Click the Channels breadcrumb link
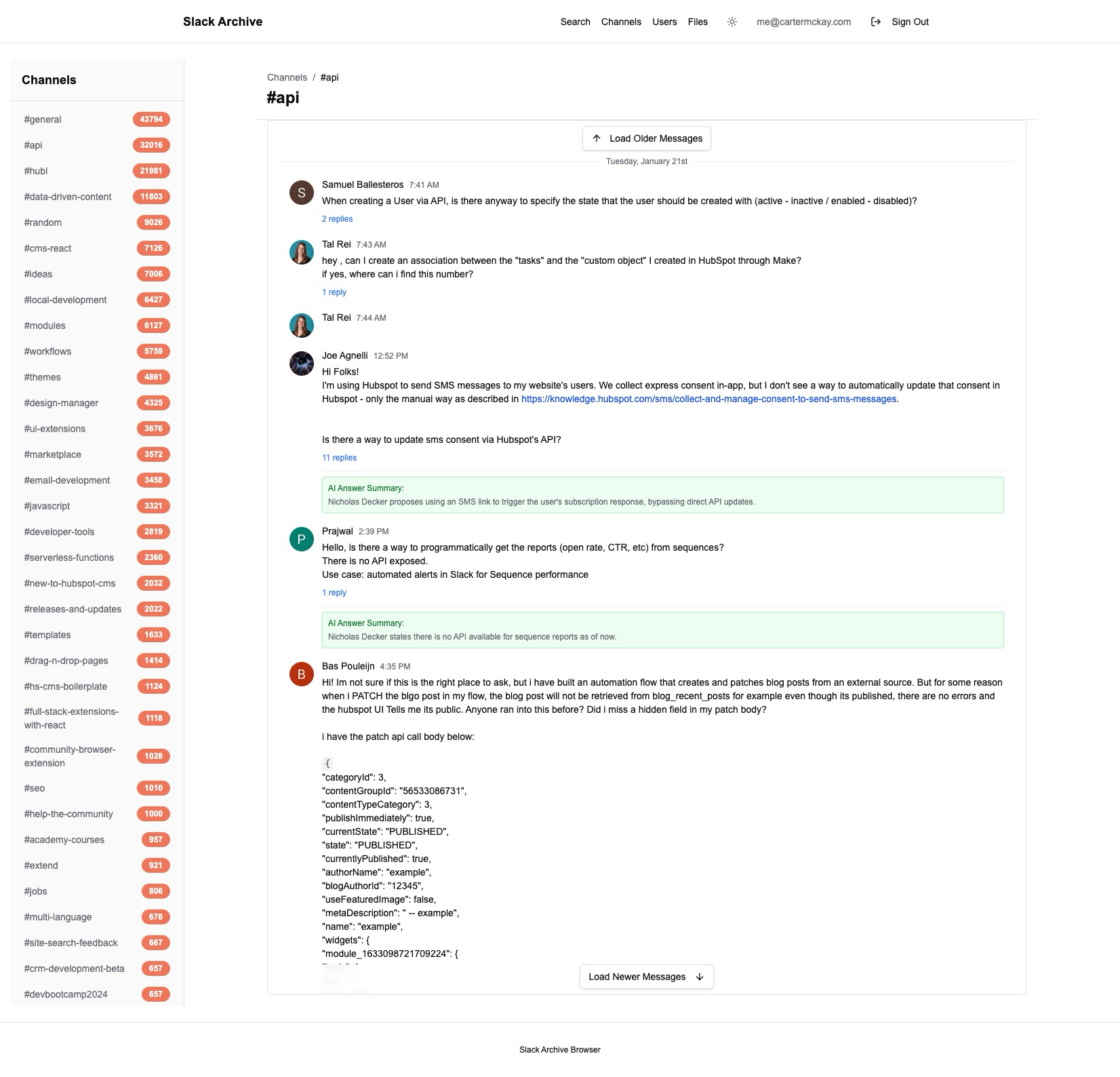1120x1077 pixels. coord(287,77)
